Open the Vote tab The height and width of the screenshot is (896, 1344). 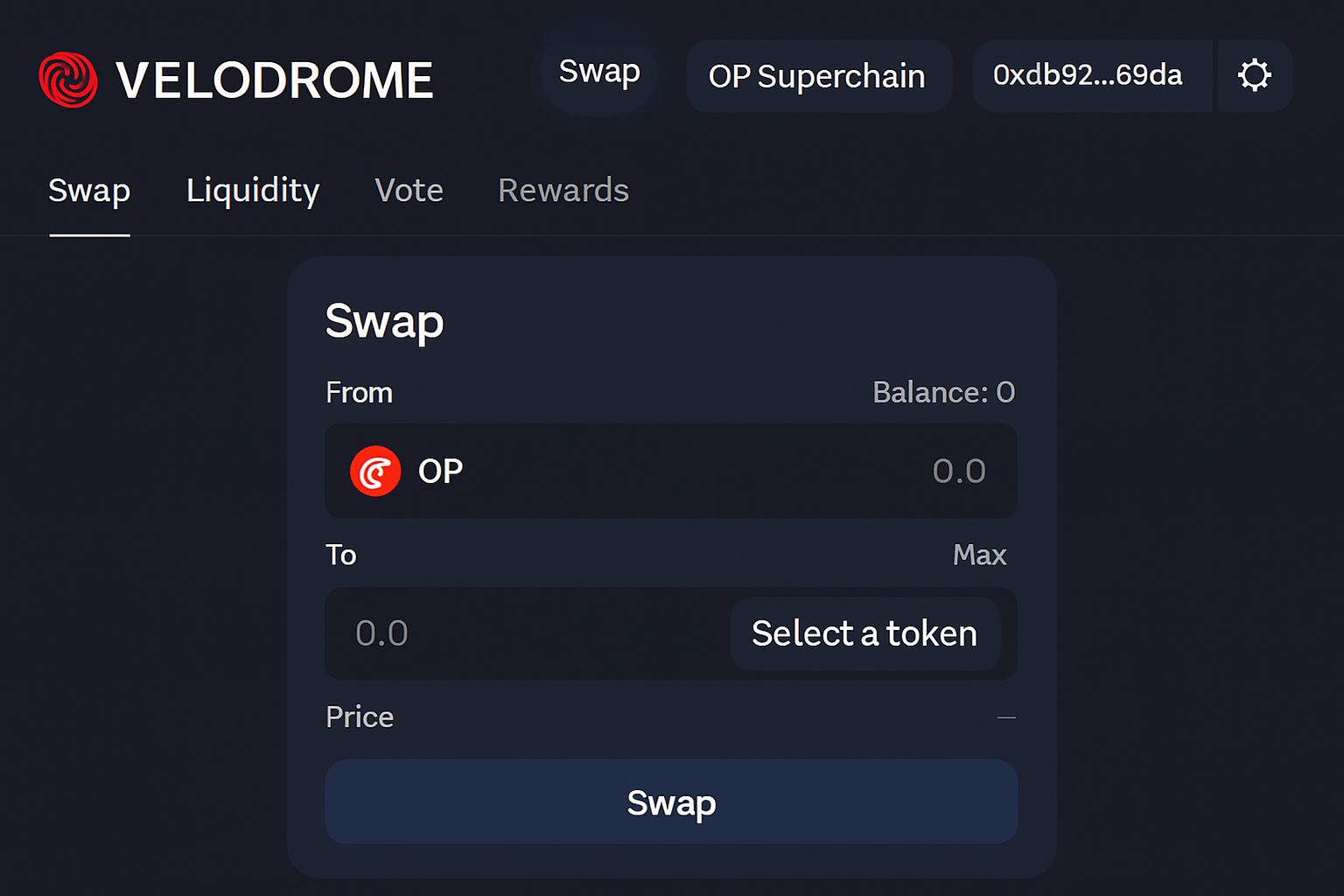pos(409,191)
